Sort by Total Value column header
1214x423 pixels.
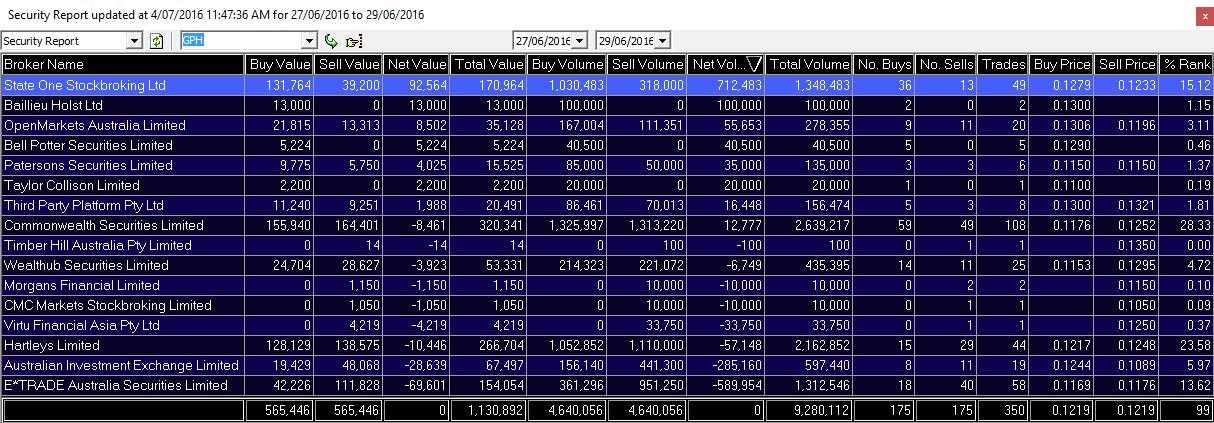coord(489,64)
